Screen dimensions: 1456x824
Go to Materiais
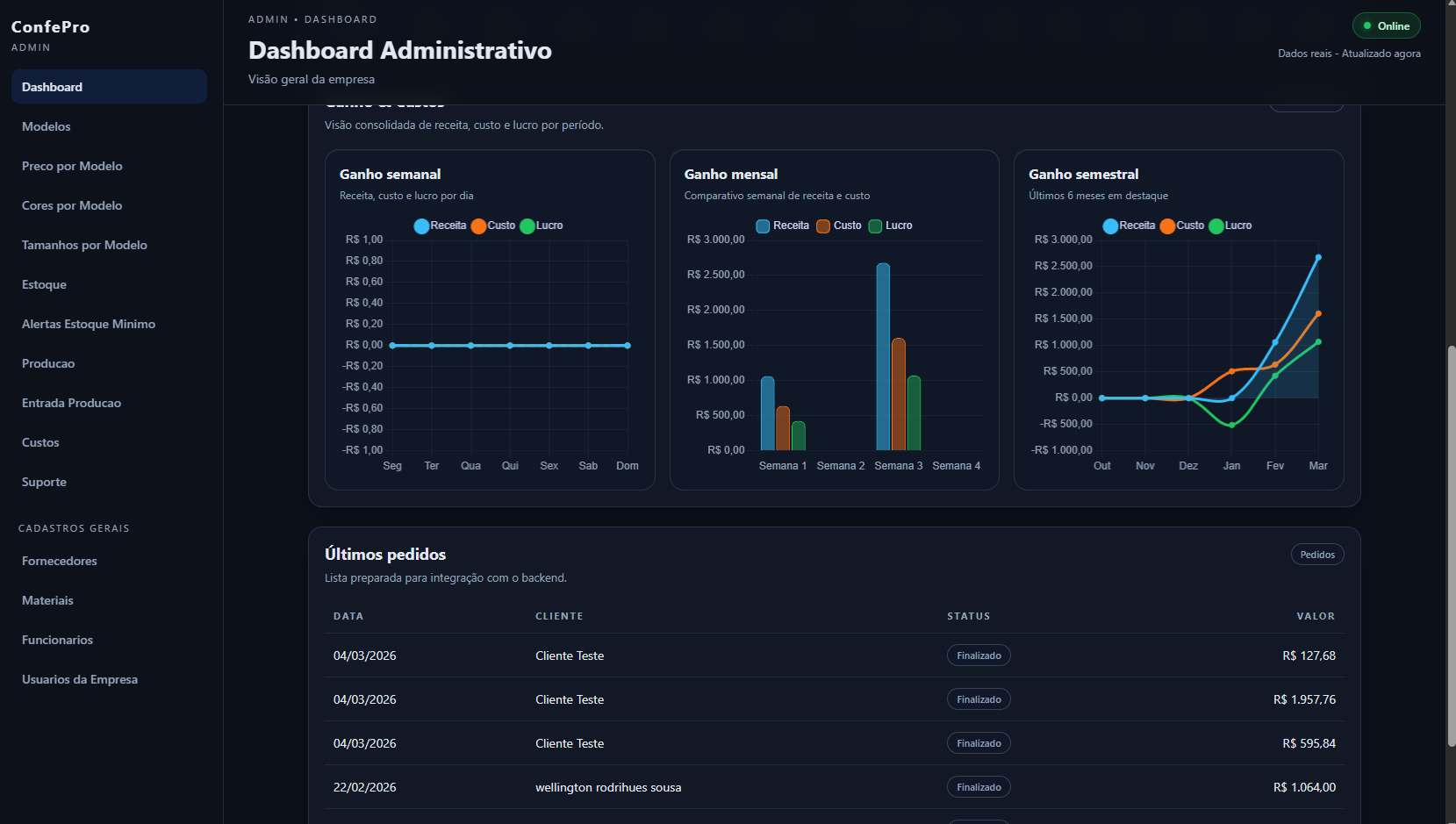pos(109,600)
